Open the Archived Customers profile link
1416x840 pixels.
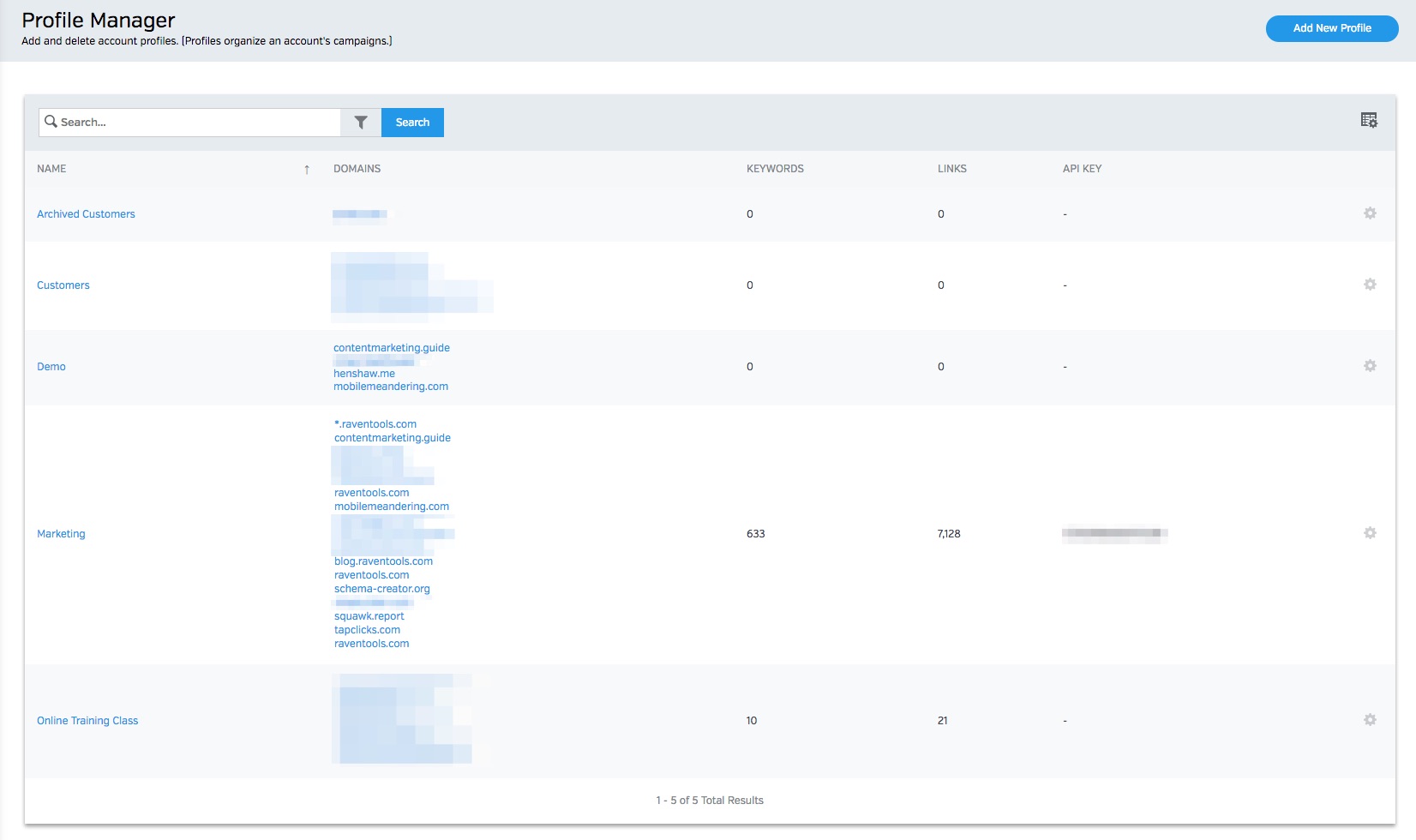[86, 214]
